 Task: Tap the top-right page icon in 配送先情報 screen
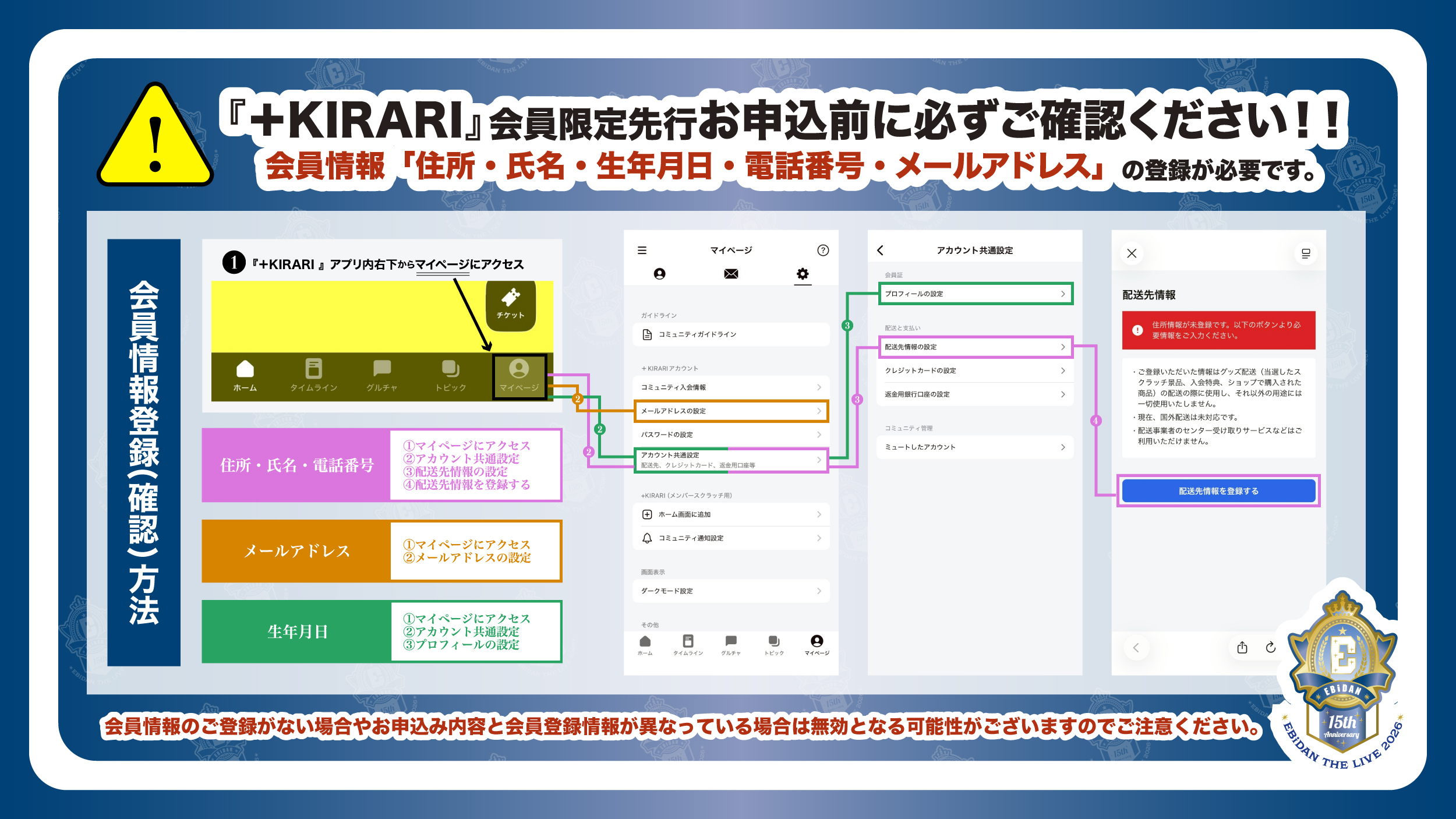pyautogui.click(x=1306, y=253)
